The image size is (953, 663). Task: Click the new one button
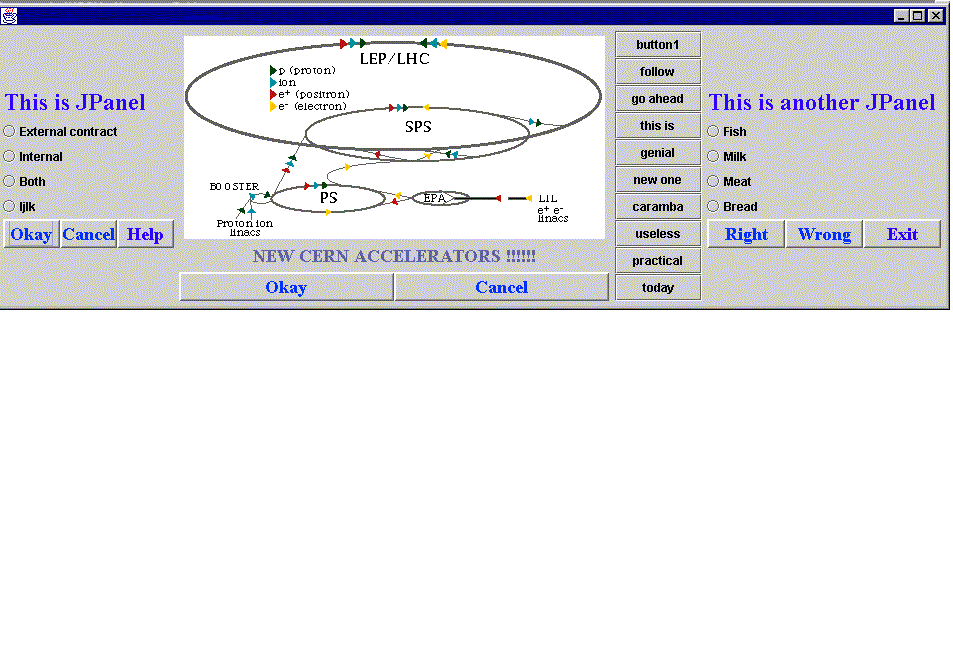(x=658, y=180)
